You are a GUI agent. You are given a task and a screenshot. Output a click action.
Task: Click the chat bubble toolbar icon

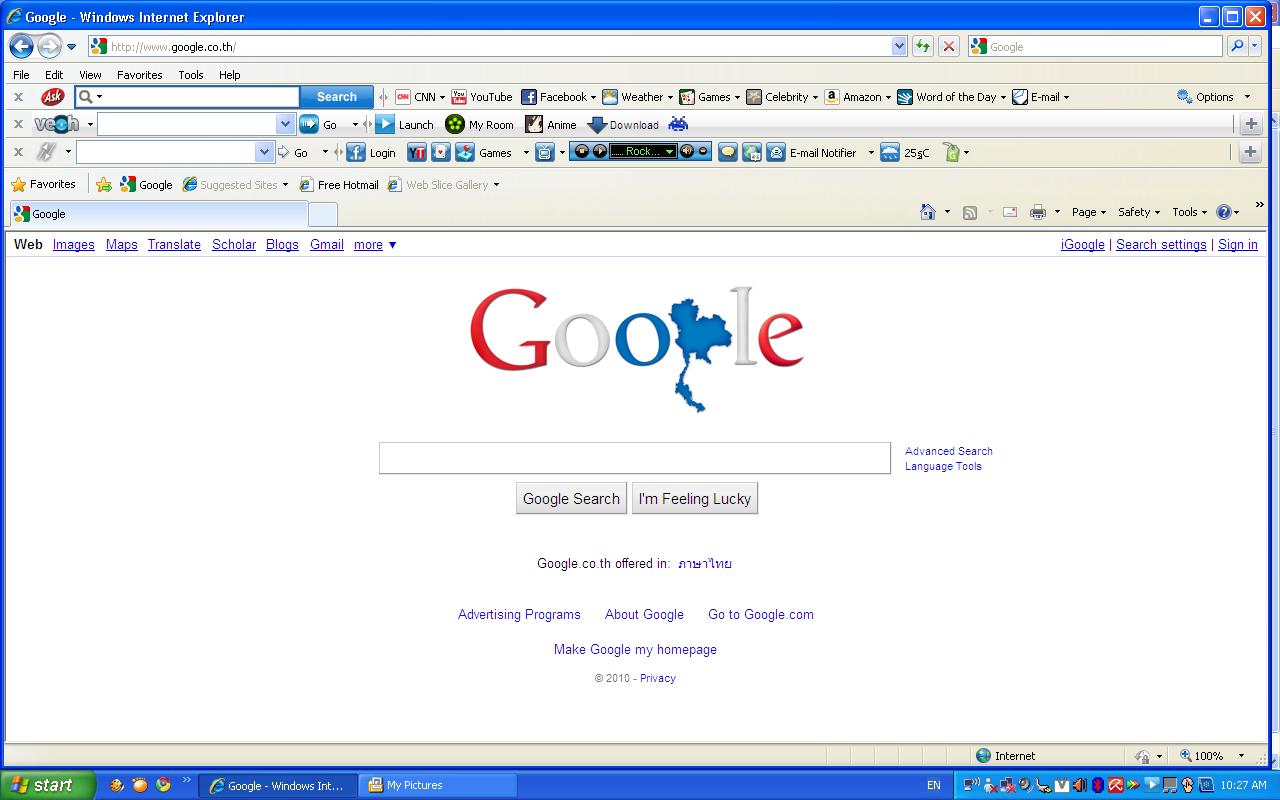point(728,152)
